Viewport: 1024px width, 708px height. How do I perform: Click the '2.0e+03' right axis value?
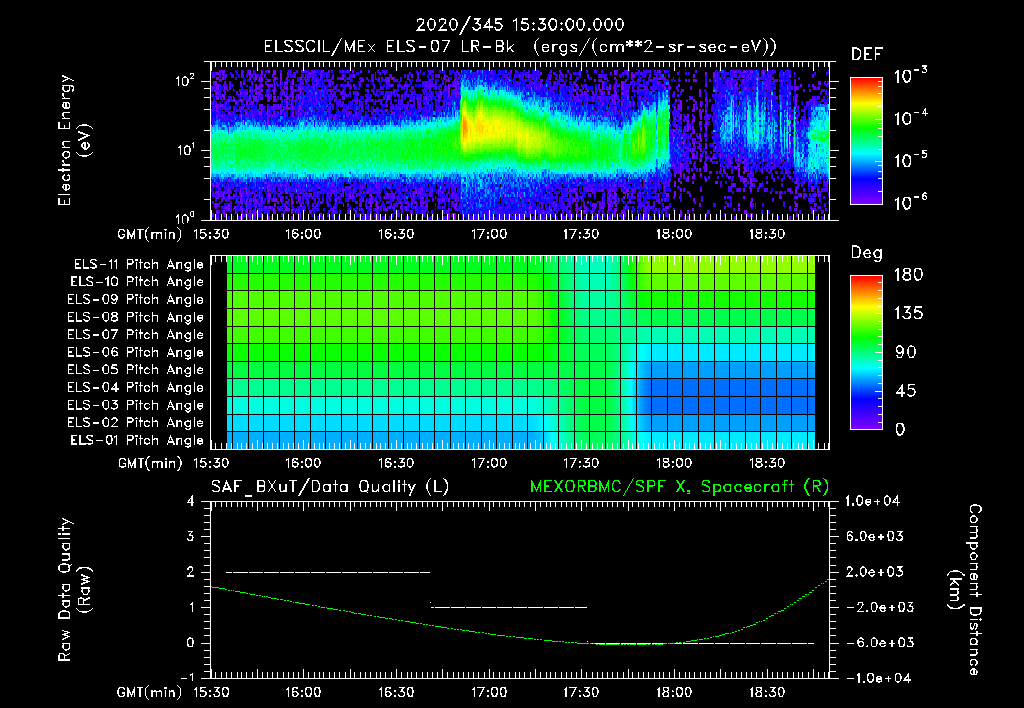[x=875, y=571]
